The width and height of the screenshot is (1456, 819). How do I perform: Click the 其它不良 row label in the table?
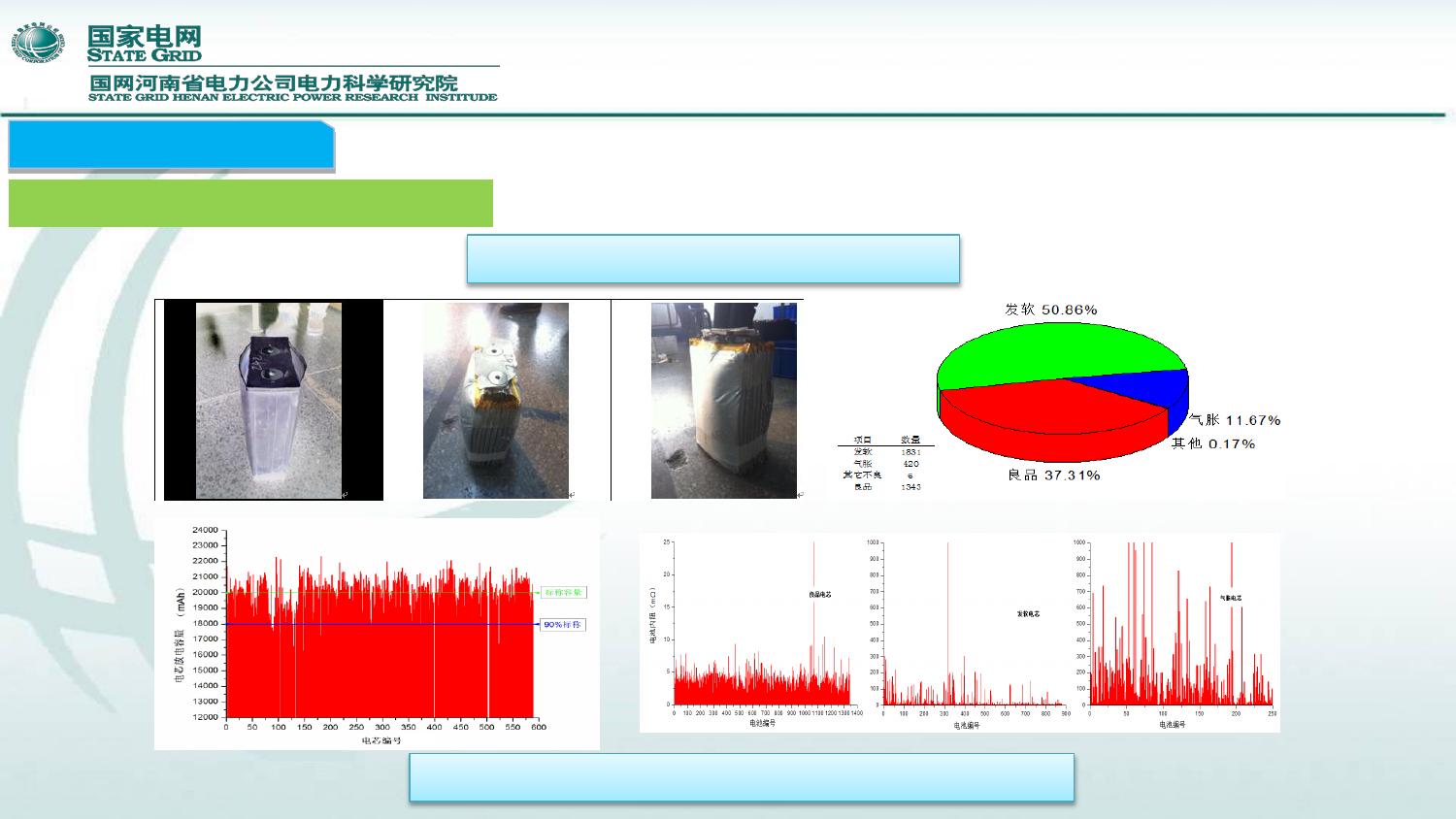[862, 475]
